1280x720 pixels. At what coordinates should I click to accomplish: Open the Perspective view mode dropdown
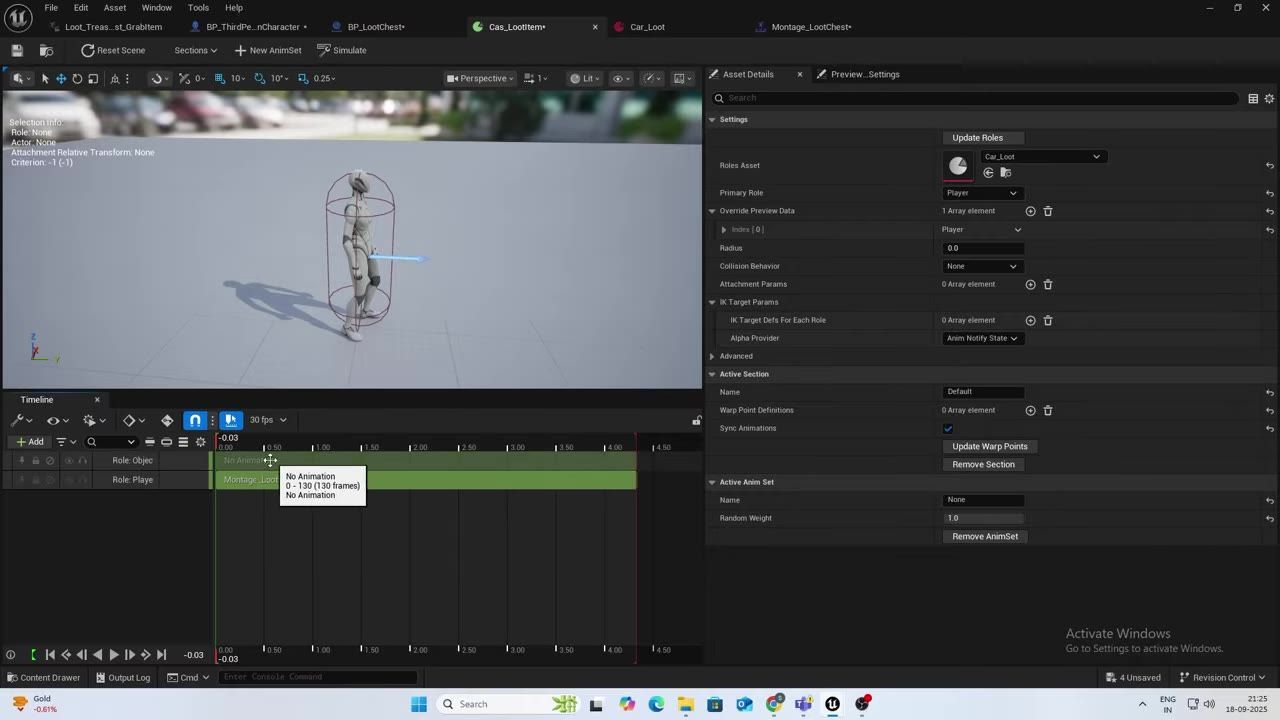pyautogui.click(x=481, y=78)
